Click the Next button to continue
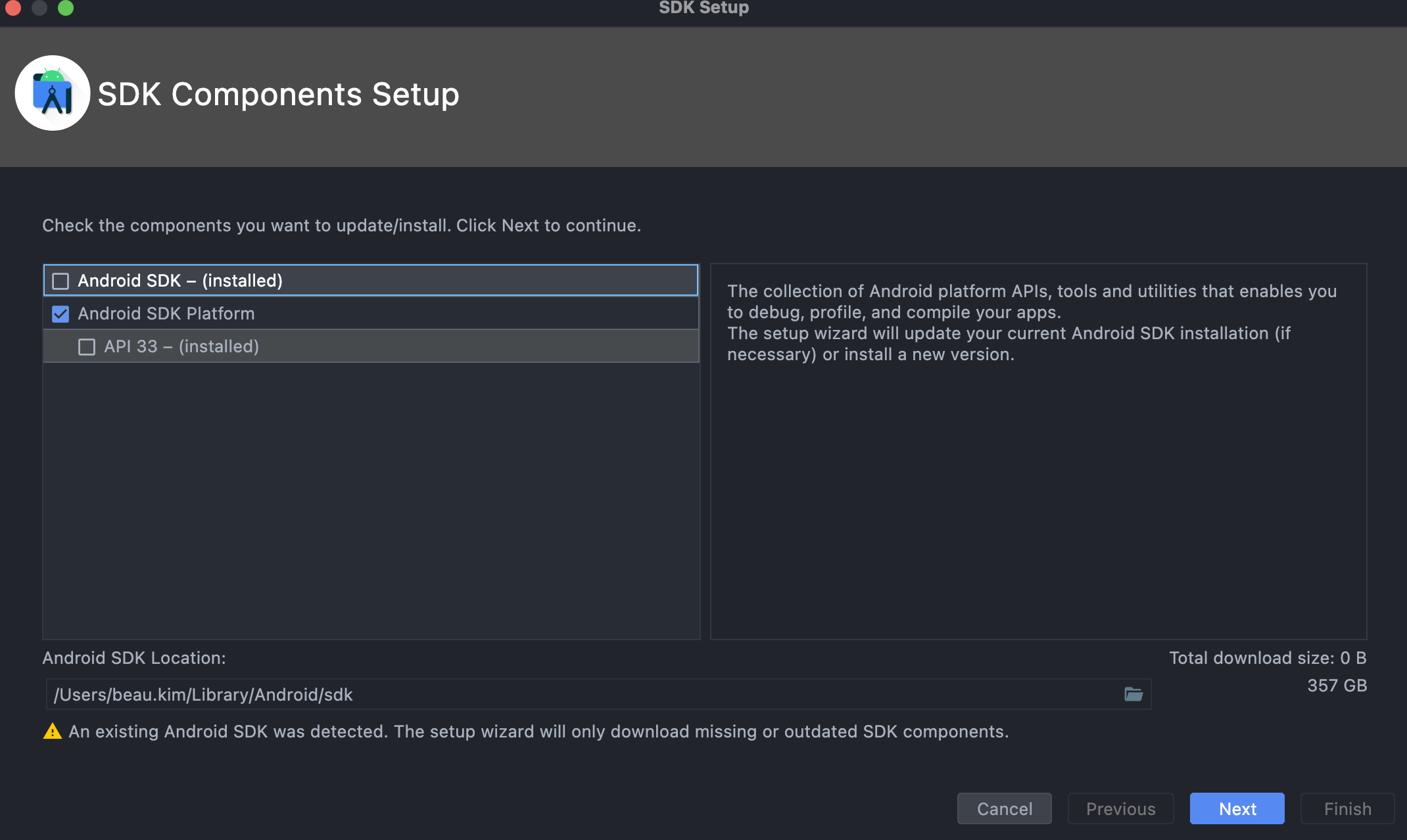 point(1237,808)
